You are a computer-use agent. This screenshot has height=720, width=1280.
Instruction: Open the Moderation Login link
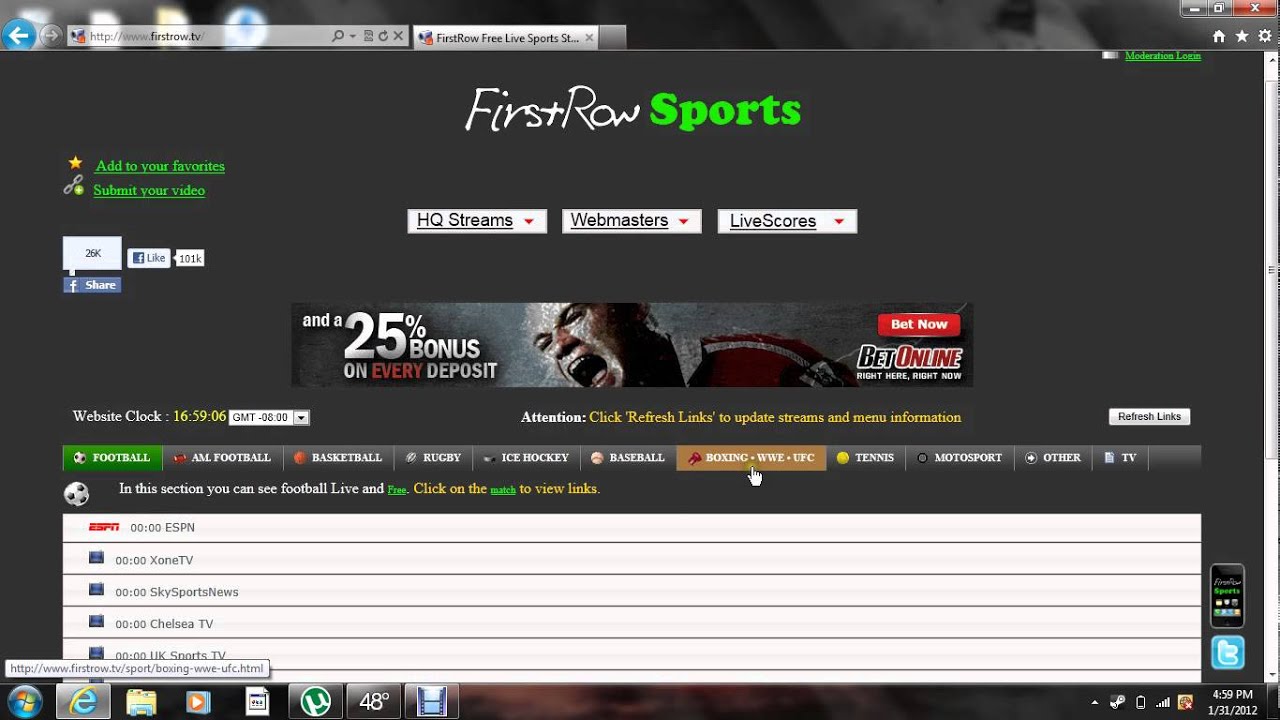click(x=1163, y=56)
